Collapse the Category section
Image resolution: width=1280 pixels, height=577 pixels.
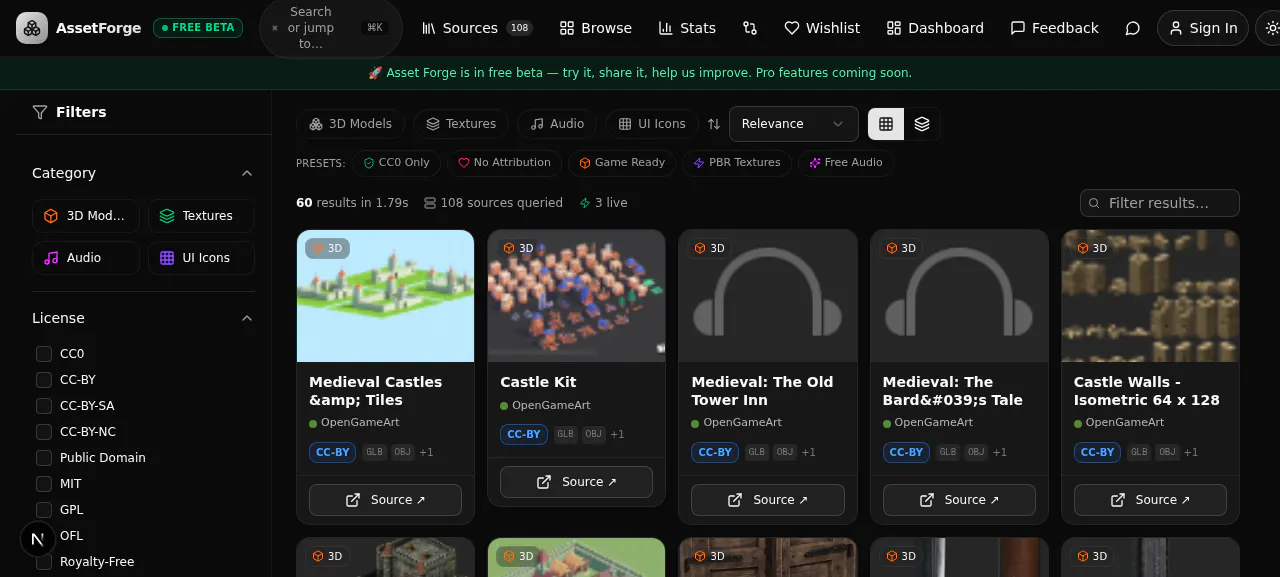click(x=247, y=173)
